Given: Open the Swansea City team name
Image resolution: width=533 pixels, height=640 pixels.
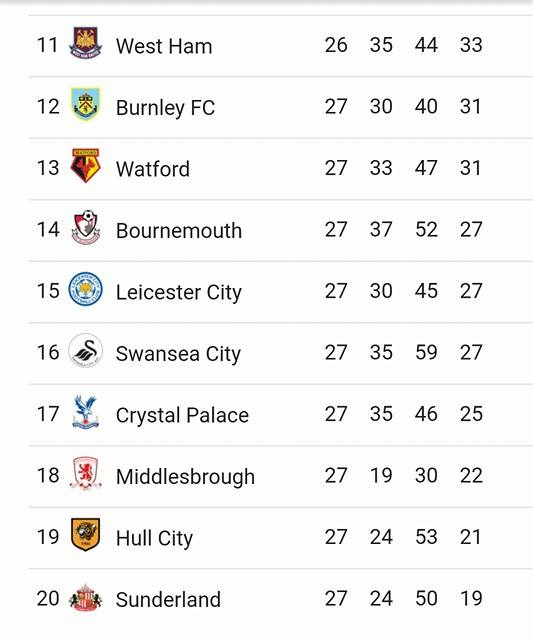Looking at the screenshot, I should click(178, 354).
